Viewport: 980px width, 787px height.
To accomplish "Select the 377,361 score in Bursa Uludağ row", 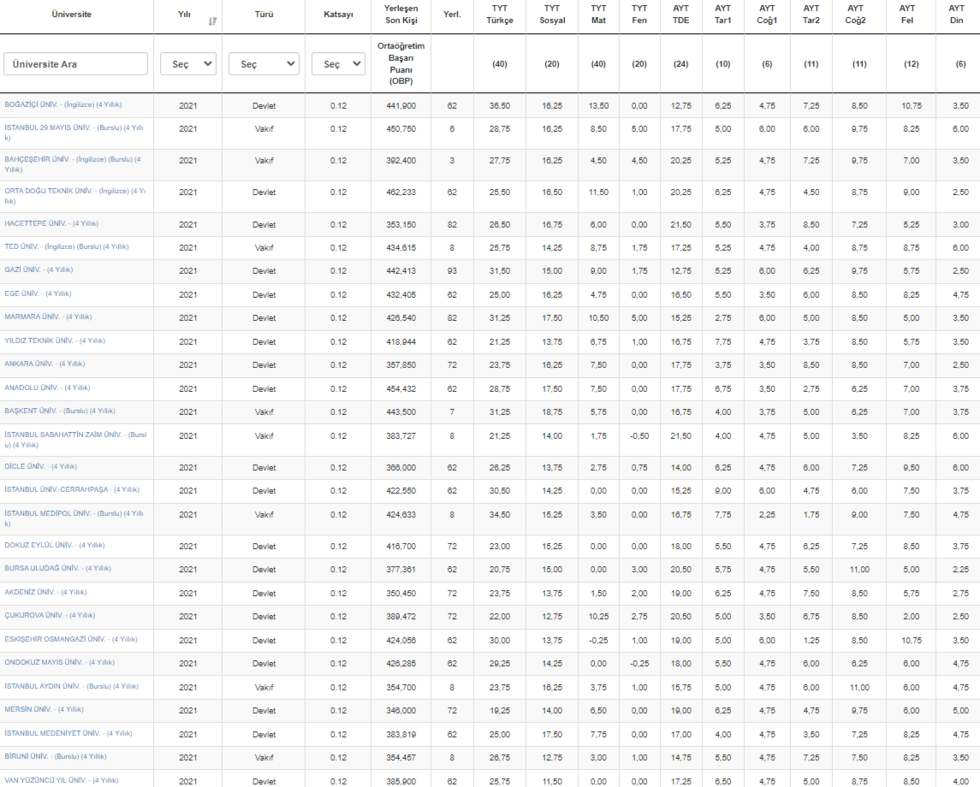I will pyautogui.click(x=401, y=569).
